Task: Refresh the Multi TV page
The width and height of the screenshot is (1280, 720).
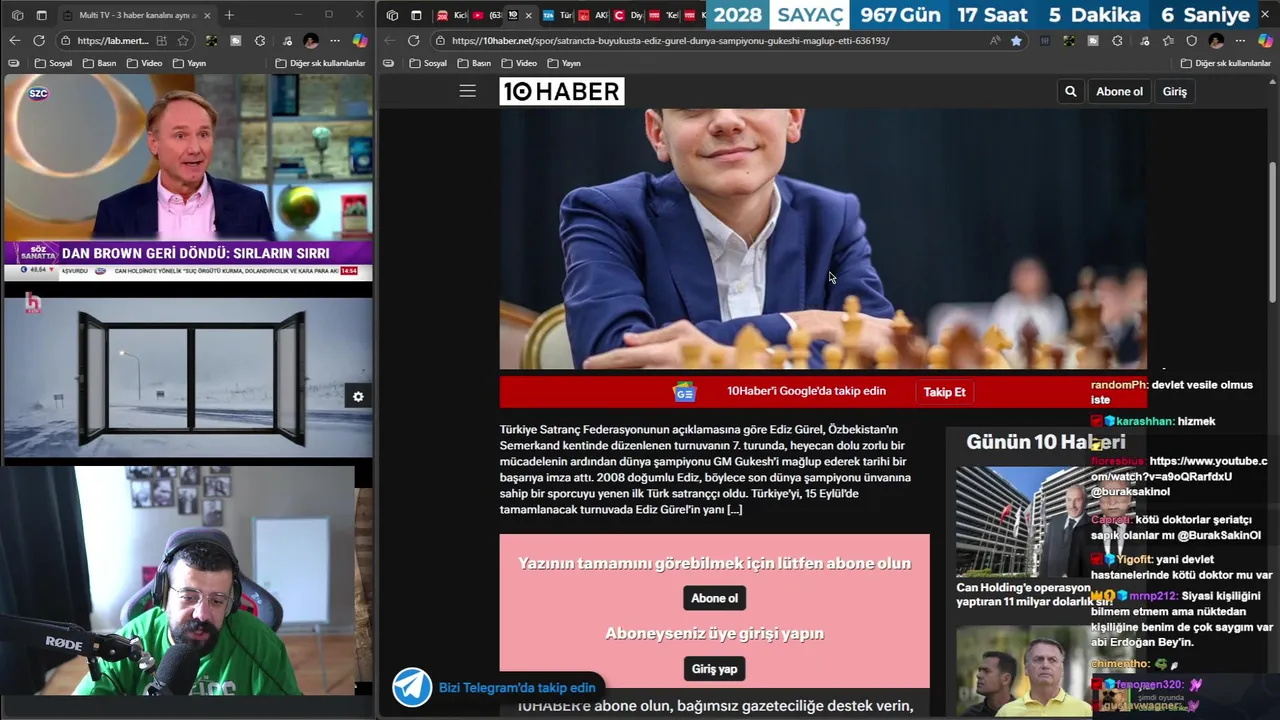Action: (39, 40)
